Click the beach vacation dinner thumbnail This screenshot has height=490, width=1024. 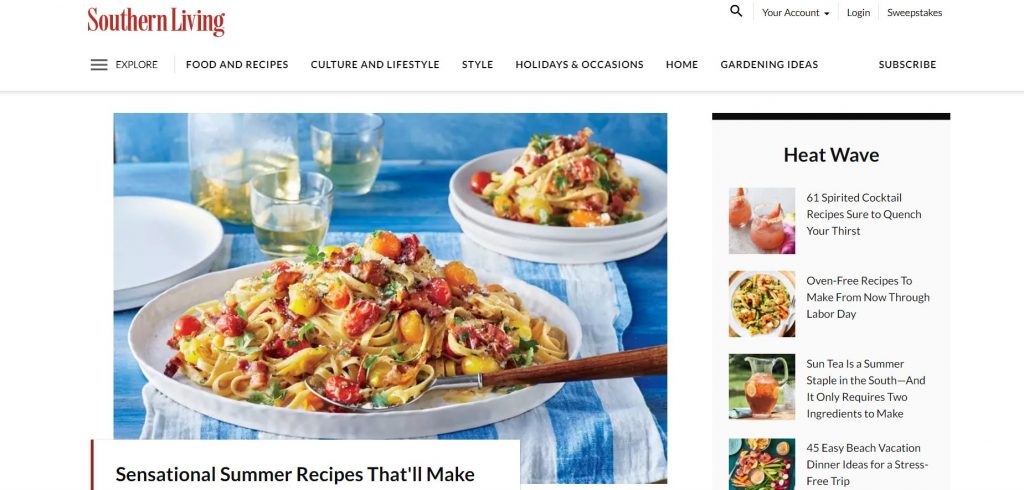click(762, 464)
